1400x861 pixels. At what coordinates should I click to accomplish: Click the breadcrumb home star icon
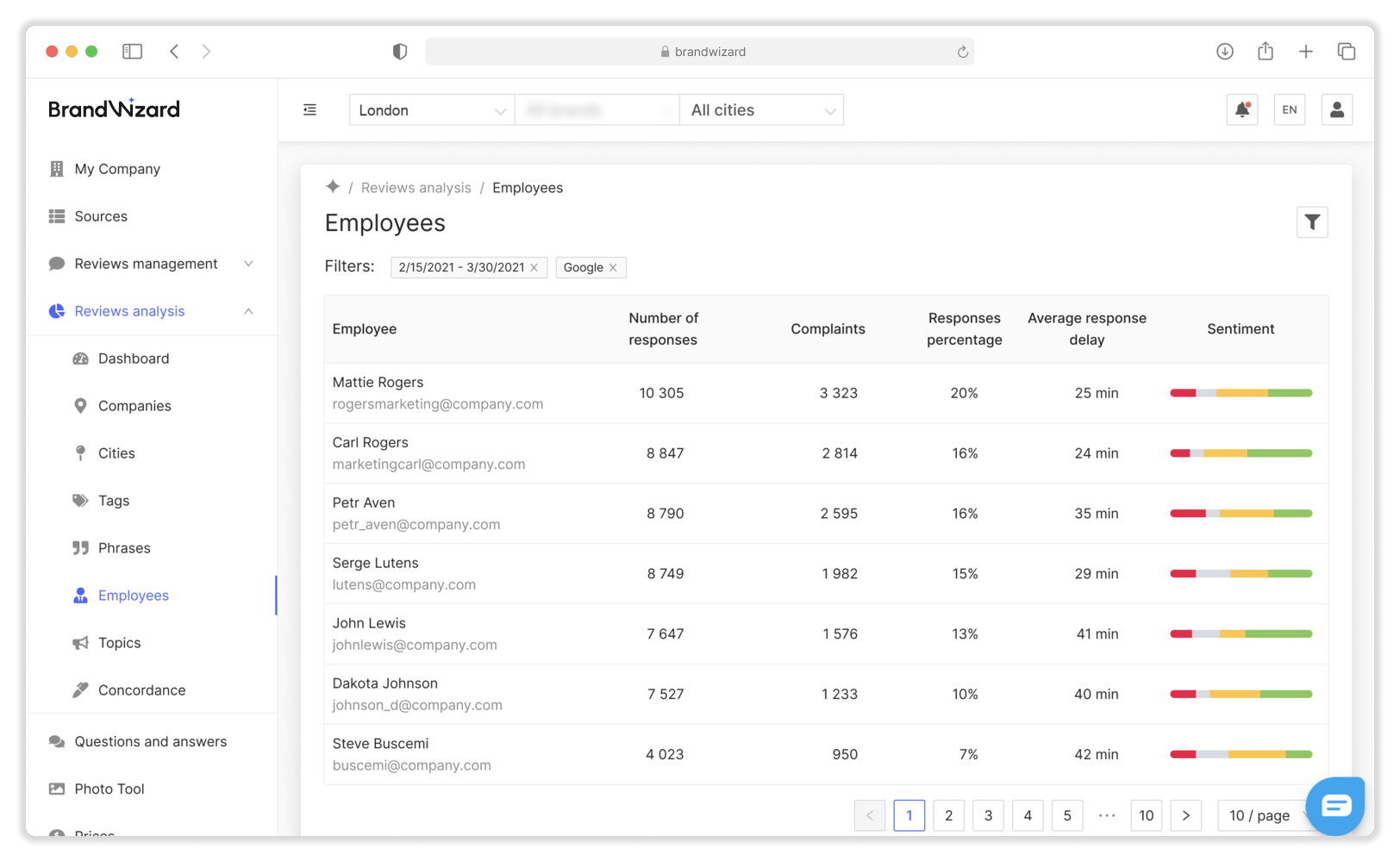click(x=333, y=187)
